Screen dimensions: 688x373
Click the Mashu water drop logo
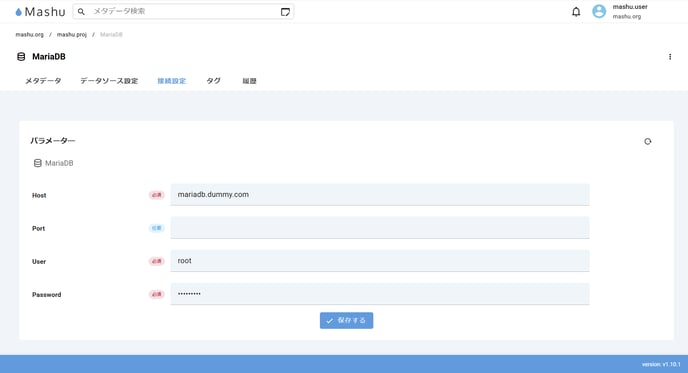tap(18, 12)
